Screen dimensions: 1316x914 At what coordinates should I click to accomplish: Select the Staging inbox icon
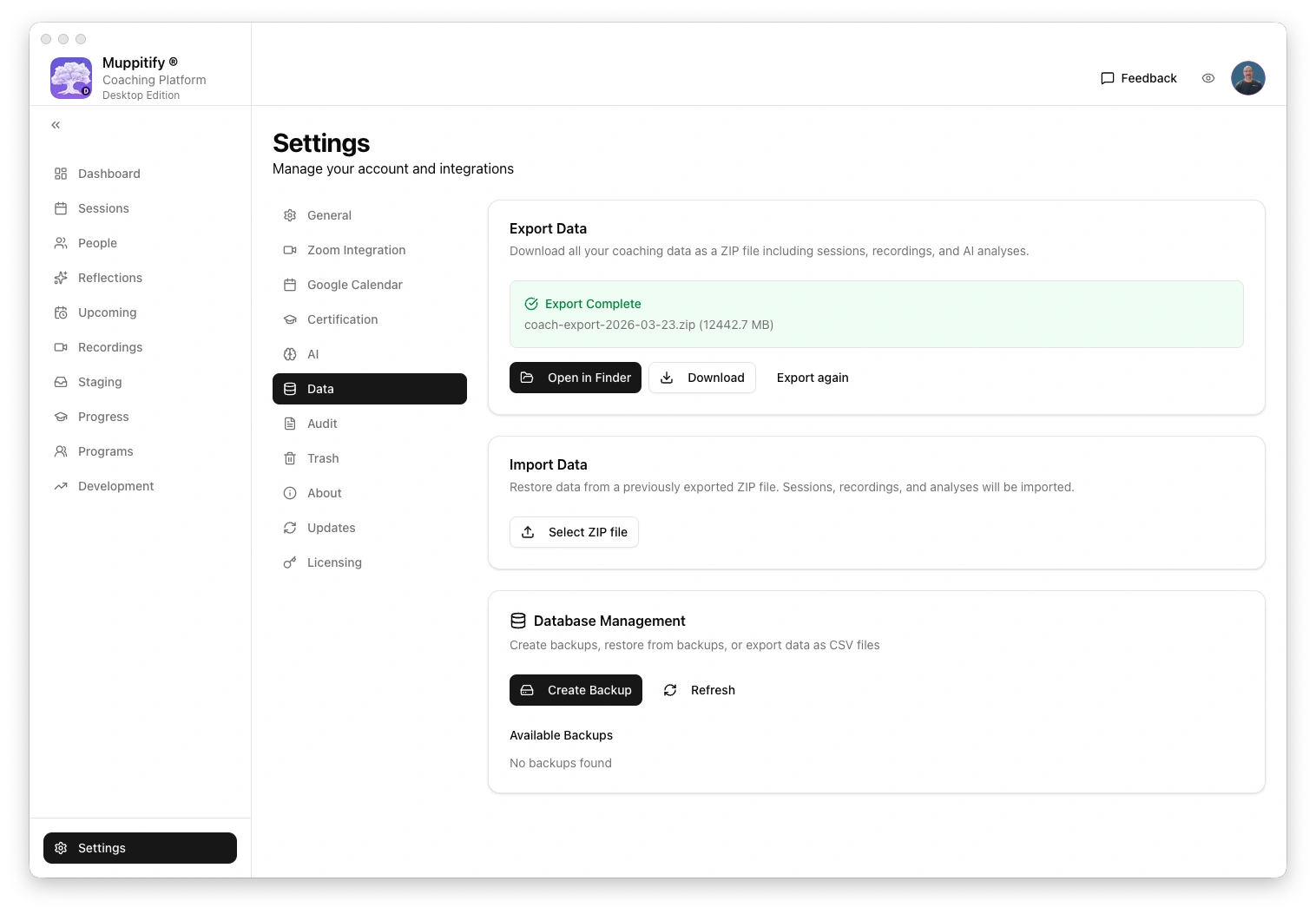(x=61, y=382)
